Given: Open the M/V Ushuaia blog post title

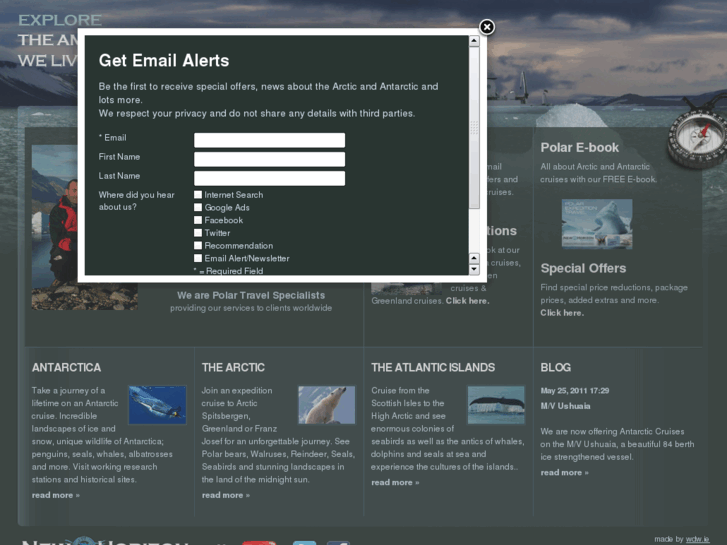Looking at the screenshot, I should [565, 406].
